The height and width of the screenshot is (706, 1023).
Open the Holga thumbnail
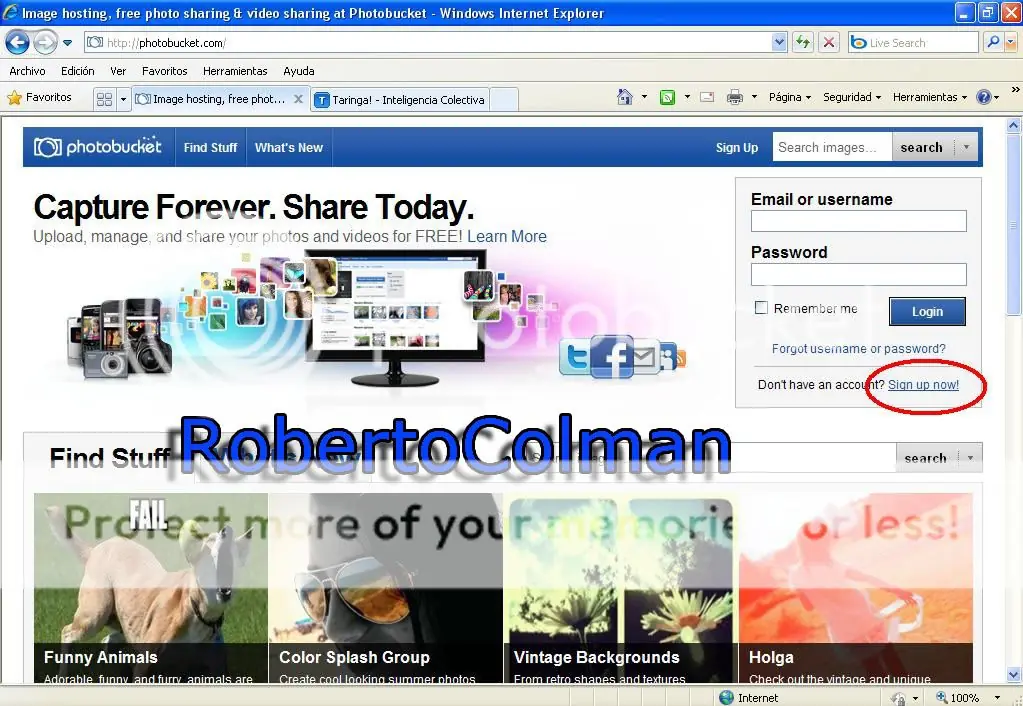click(855, 588)
